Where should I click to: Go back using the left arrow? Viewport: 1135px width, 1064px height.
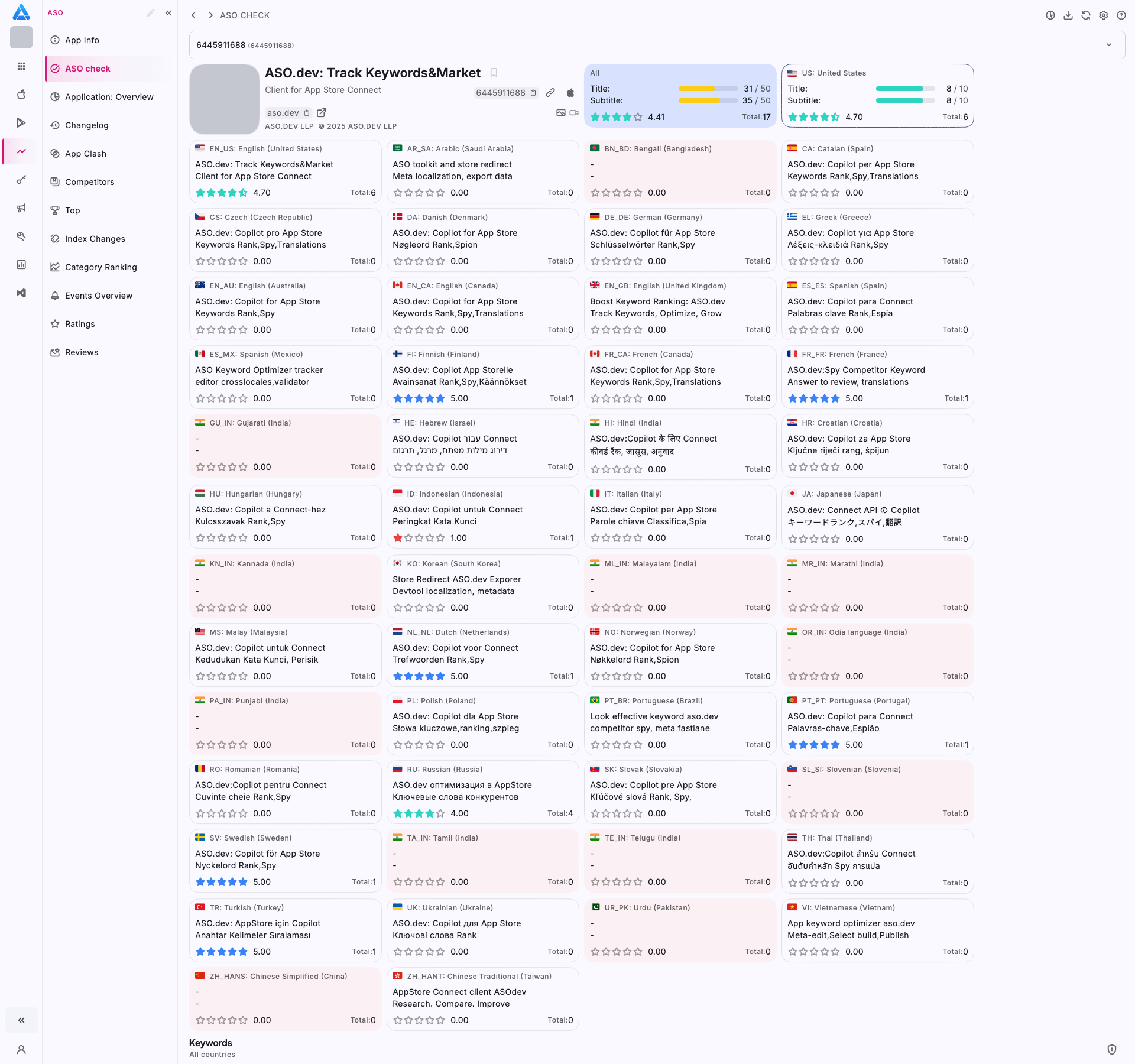coord(193,15)
